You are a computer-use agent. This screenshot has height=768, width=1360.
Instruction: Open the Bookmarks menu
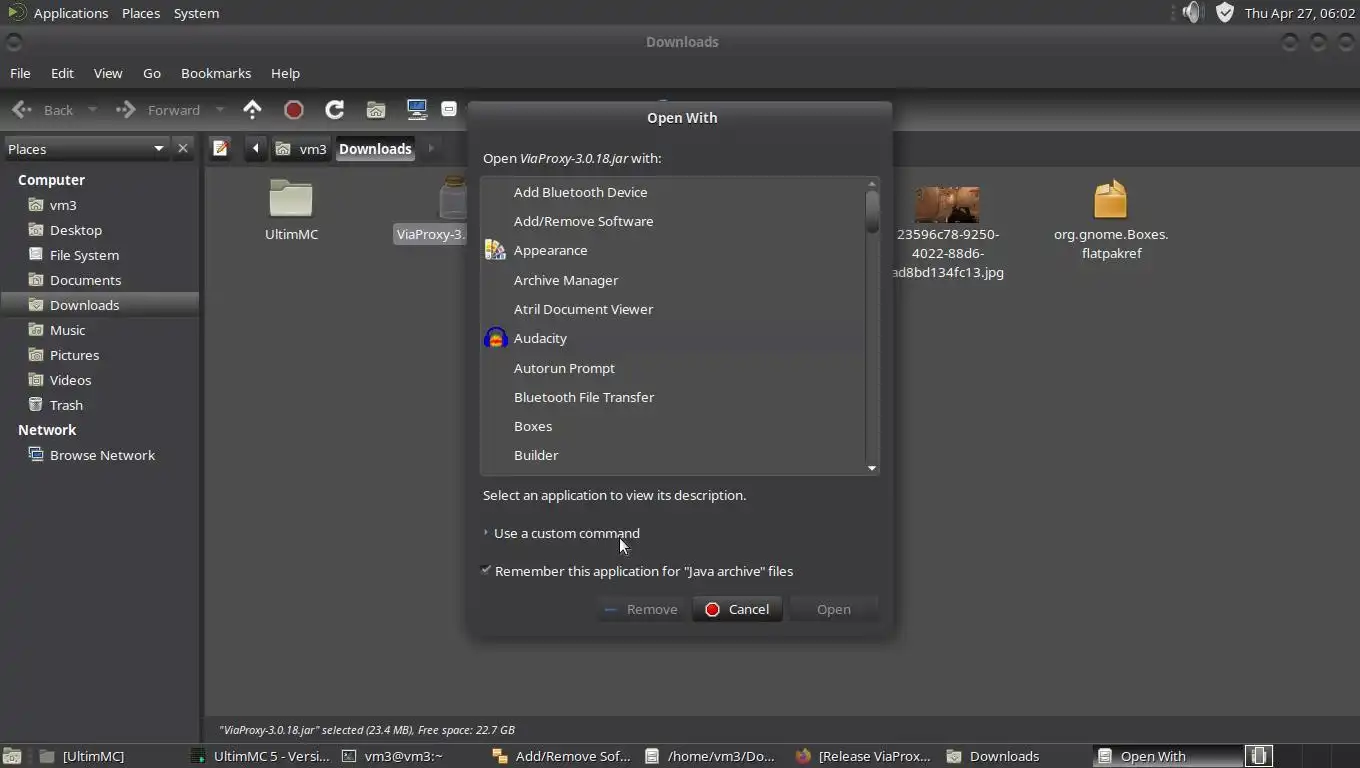coord(216,73)
